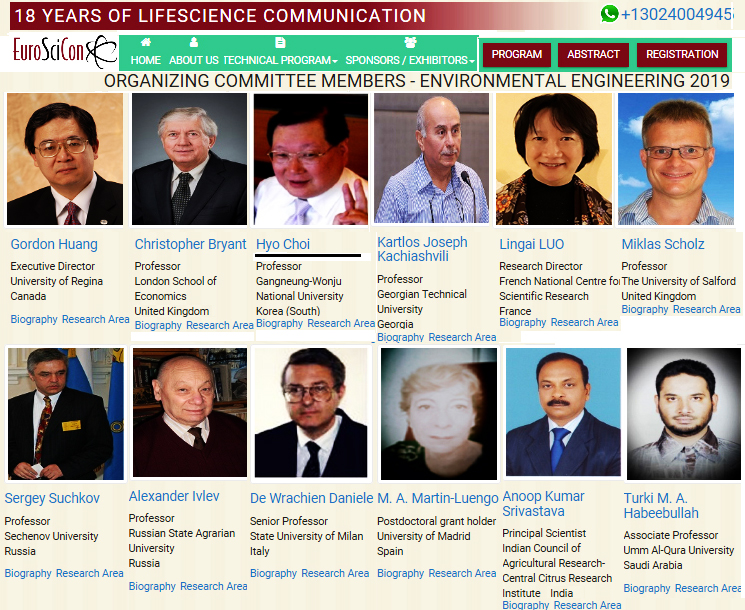Open Gordon Huang's Biography link
Viewport: 745px width, 610px height.
tap(34, 319)
